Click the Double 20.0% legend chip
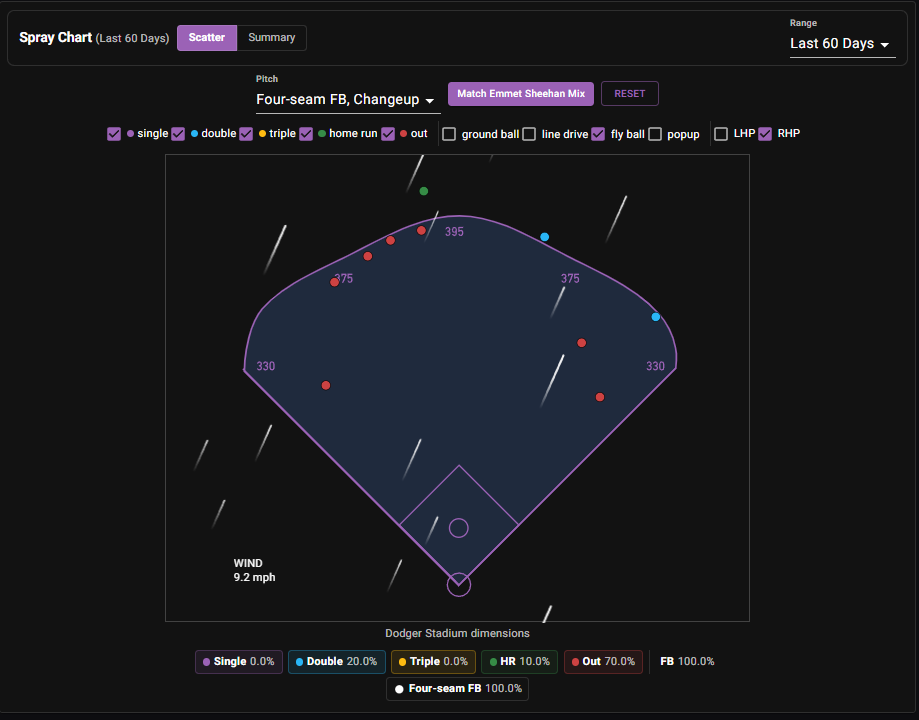The image size is (919, 720). (336, 661)
